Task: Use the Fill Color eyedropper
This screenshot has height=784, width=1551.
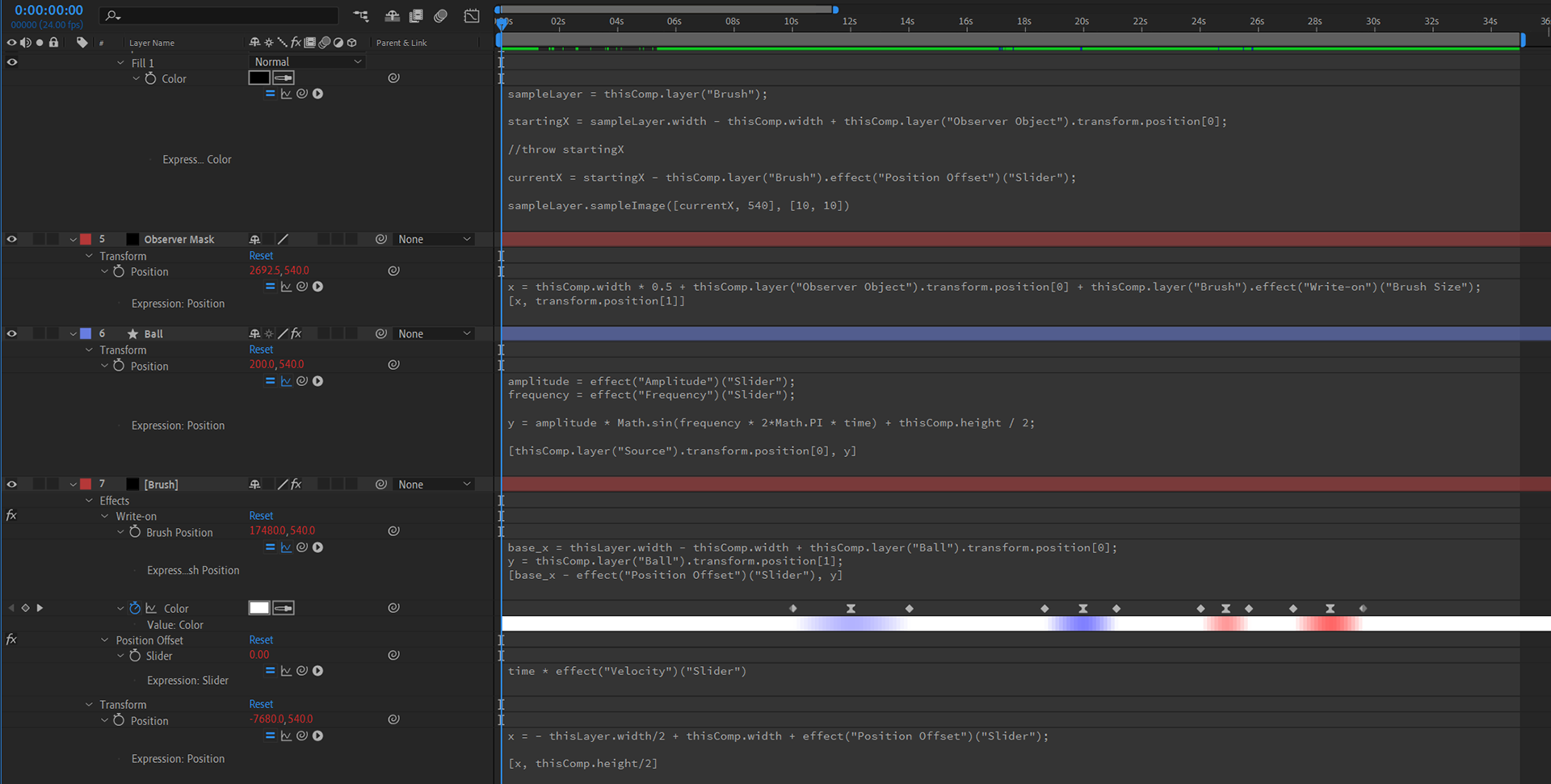Action: [284, 78]
